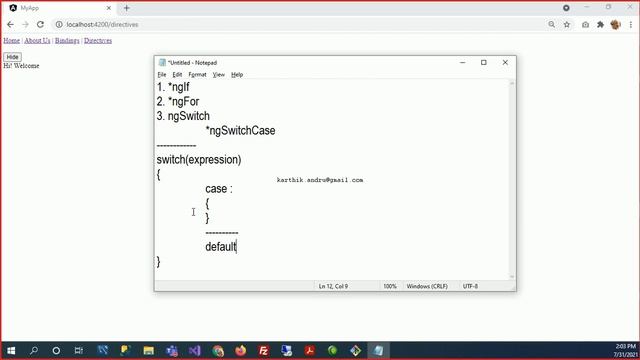Select the MyApp browser tab

coord(60,8)
